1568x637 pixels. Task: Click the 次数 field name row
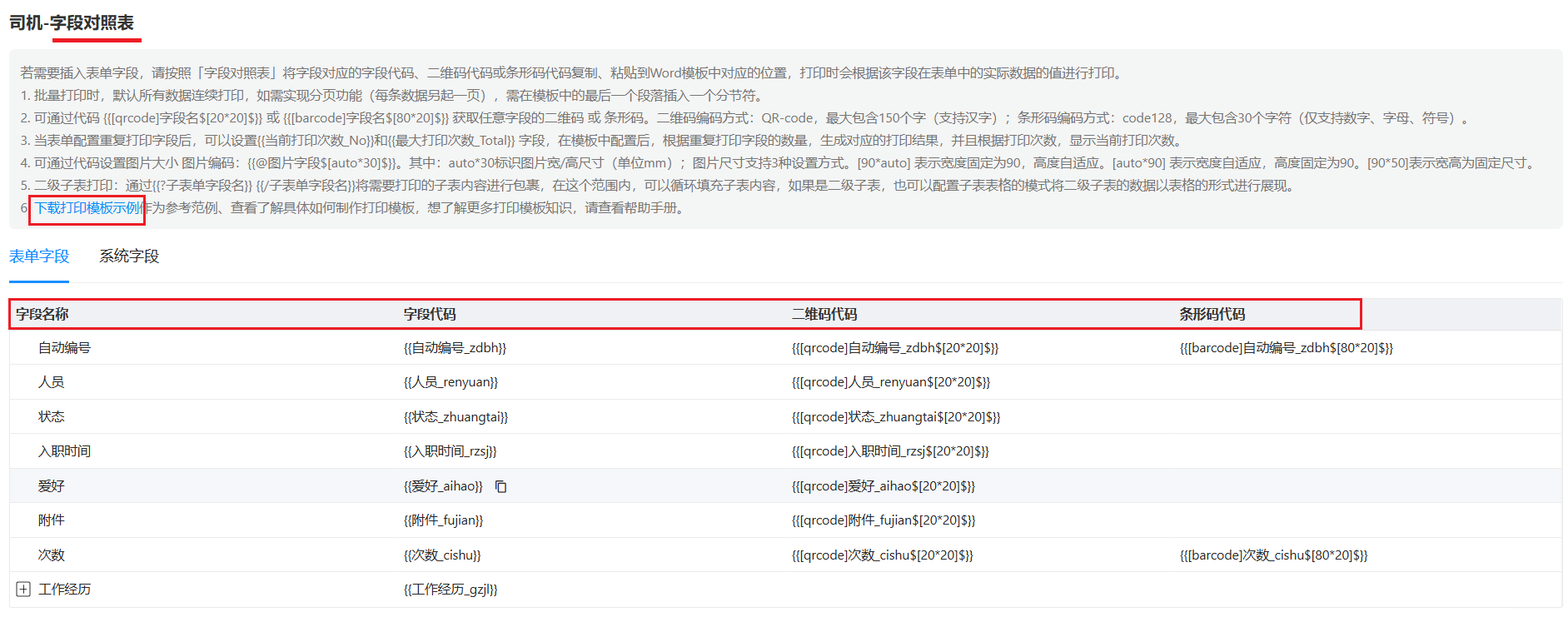[52, 555]
